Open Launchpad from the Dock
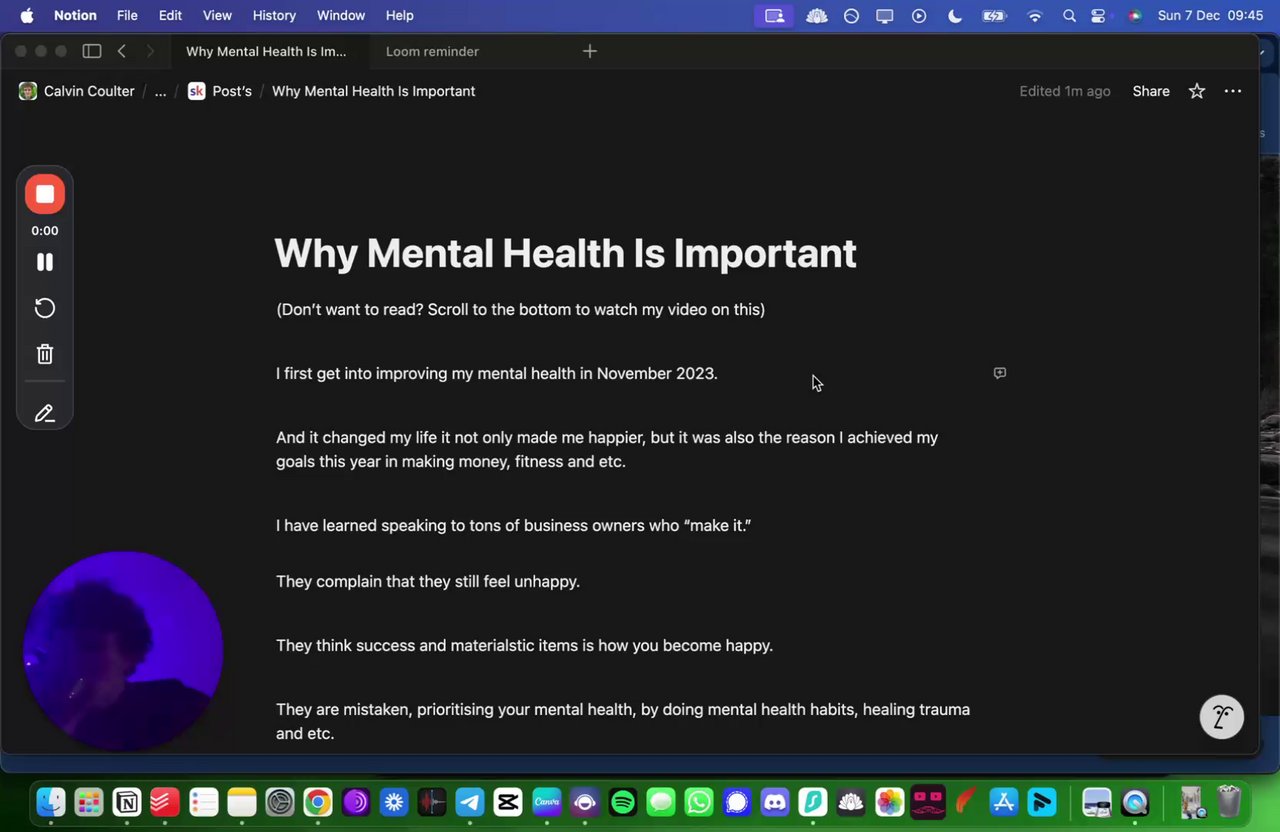Screen dimensions: 1280x832 [x=89, y=802]
